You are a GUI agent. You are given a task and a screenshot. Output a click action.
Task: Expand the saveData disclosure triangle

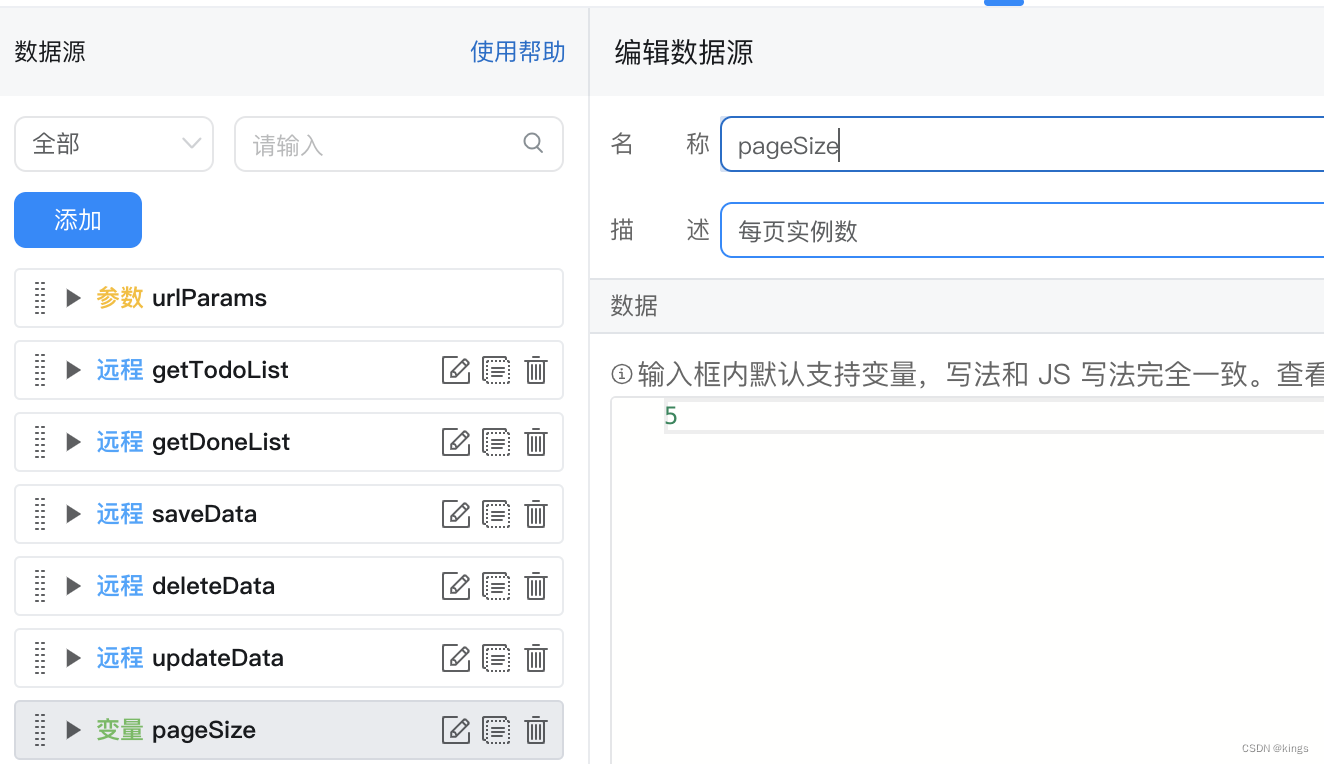[x=73, y=514]
